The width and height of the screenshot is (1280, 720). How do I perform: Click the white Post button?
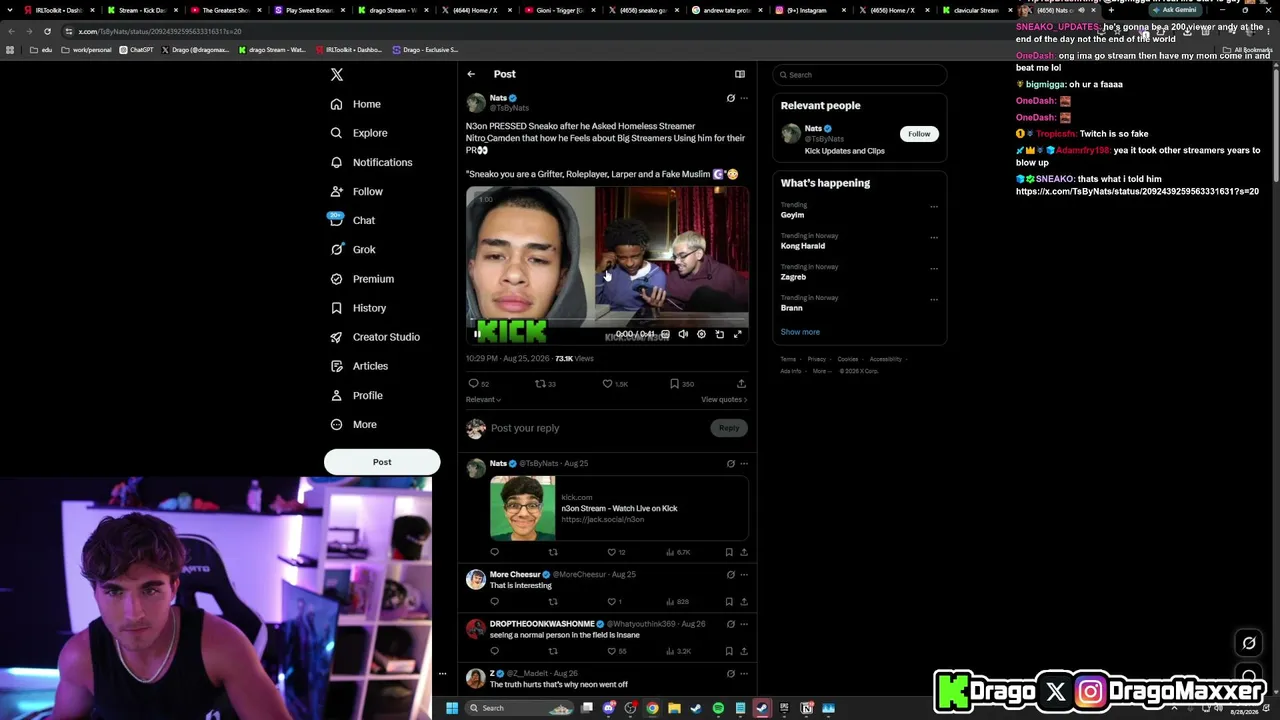[382, 462]
